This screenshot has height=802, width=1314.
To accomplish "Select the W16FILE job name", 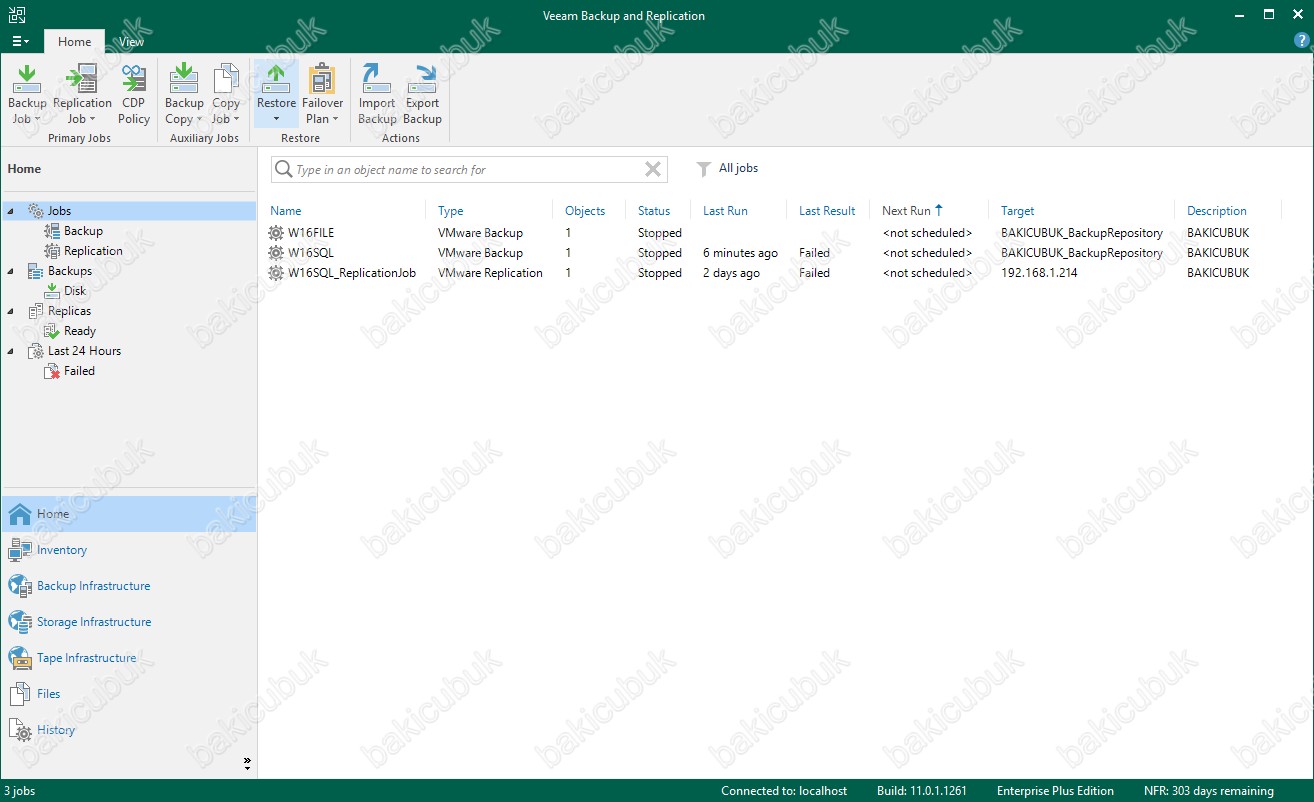I will coord(311,233).
